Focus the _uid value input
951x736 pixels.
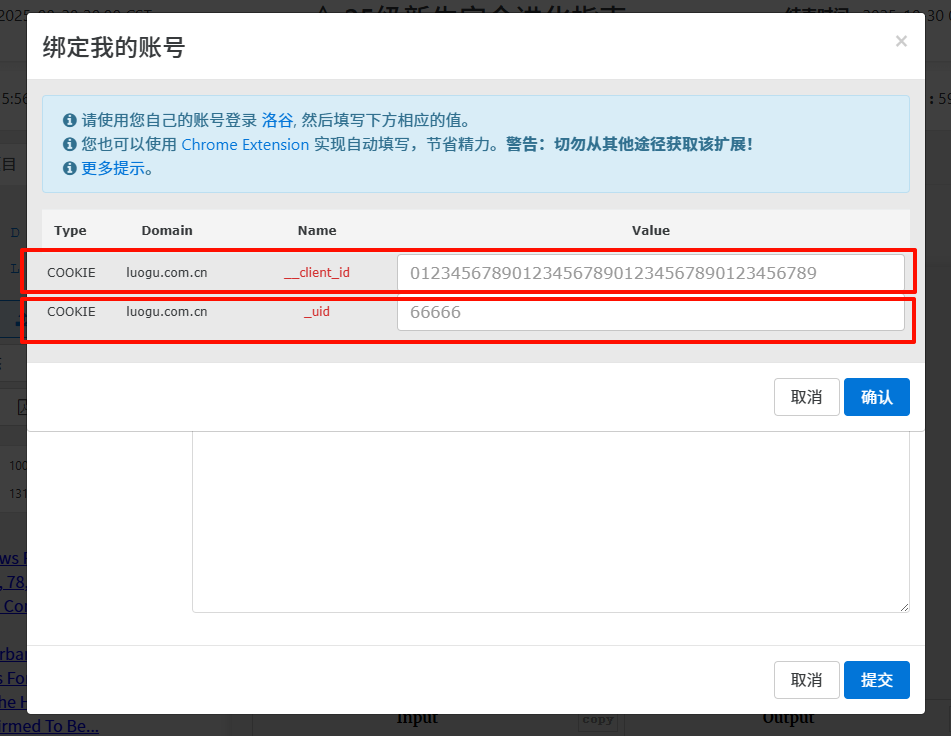[x=650, y=312]
